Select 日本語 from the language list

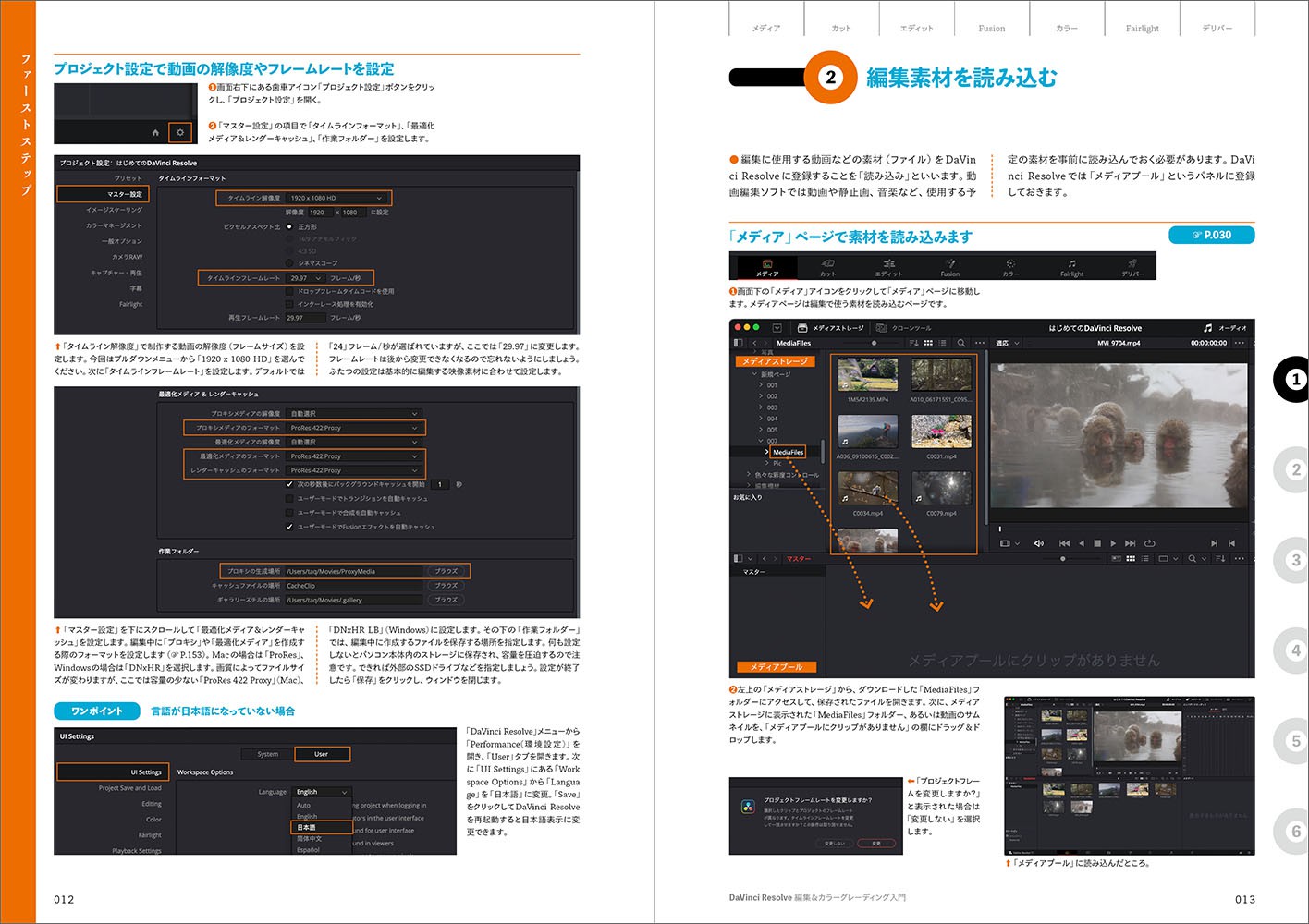(307, 827)
